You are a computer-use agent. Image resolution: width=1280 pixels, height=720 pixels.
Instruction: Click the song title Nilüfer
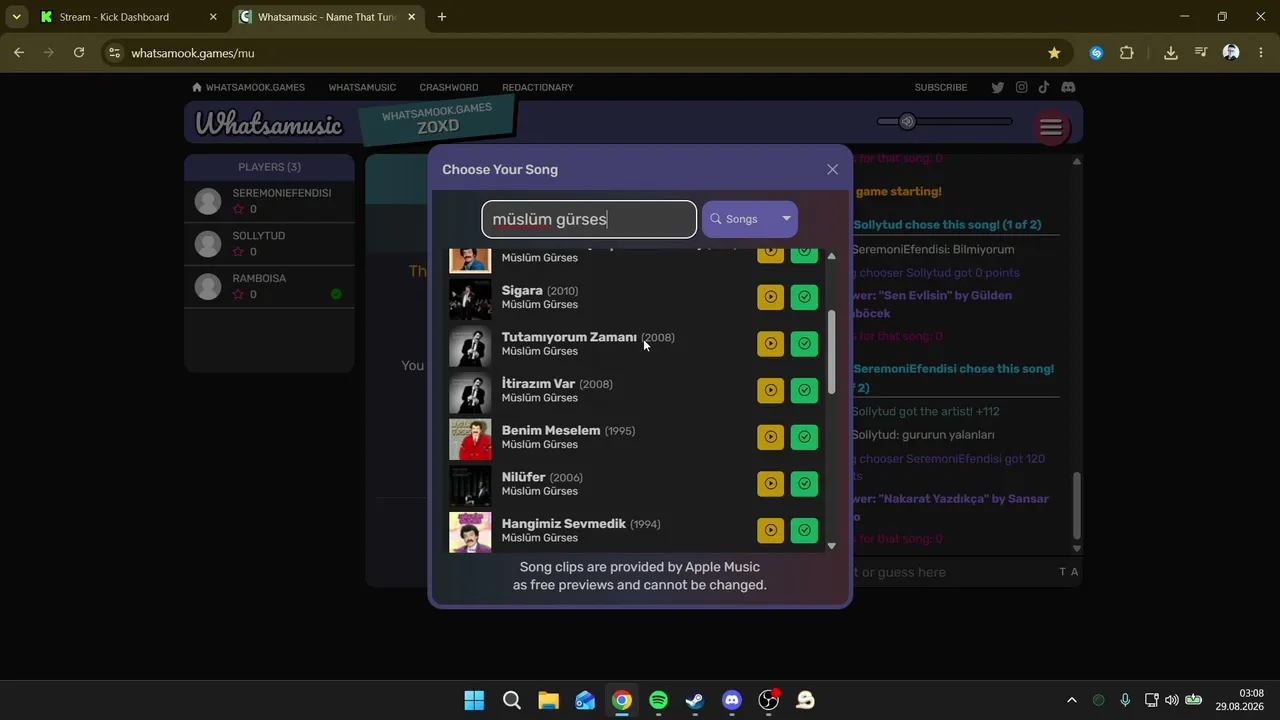click(524, 477)
